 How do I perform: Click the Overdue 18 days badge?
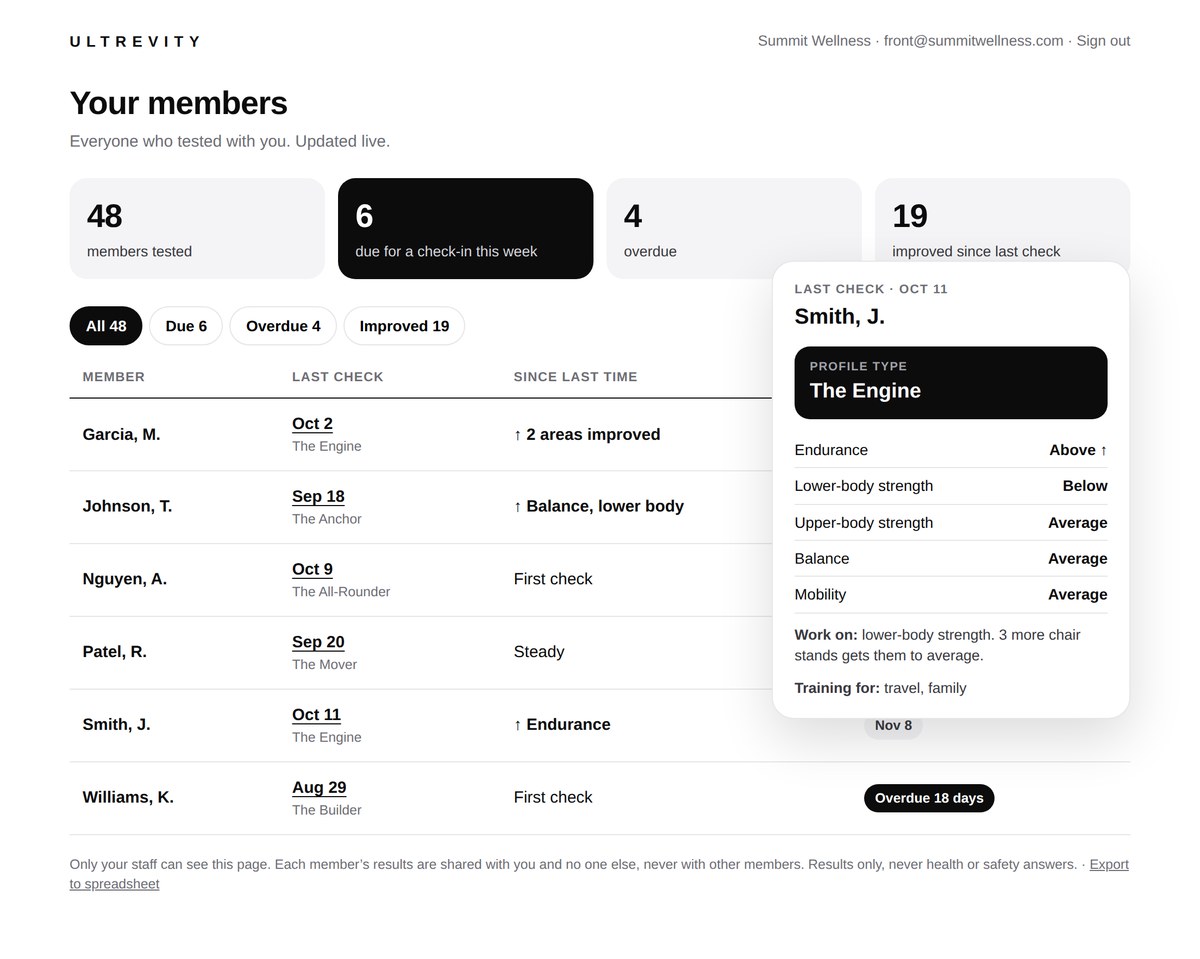point(929,798)
